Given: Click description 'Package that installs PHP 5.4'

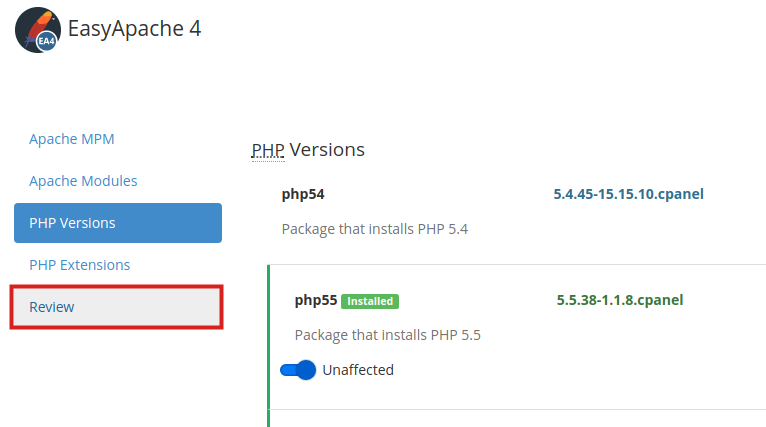Looking at the screenshot, I should (x=375, y=229).
